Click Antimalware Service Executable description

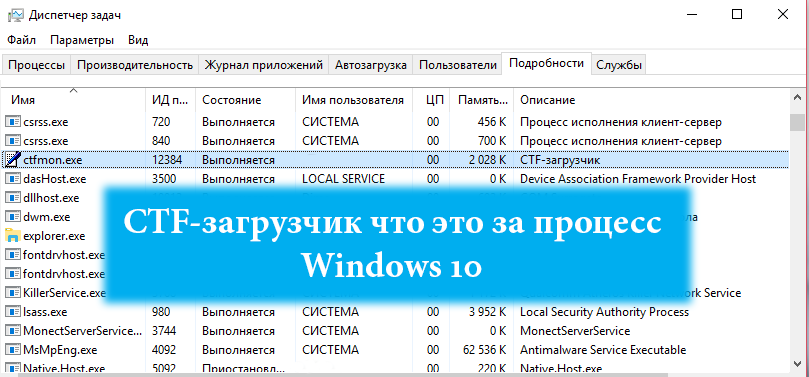(603, 350)
